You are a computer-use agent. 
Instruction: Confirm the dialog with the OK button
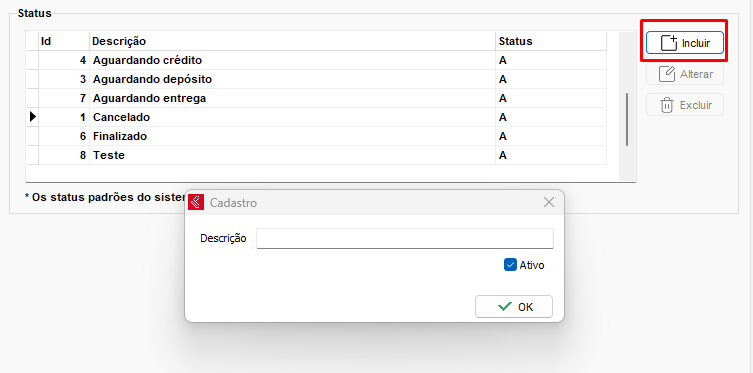(514, 307)
